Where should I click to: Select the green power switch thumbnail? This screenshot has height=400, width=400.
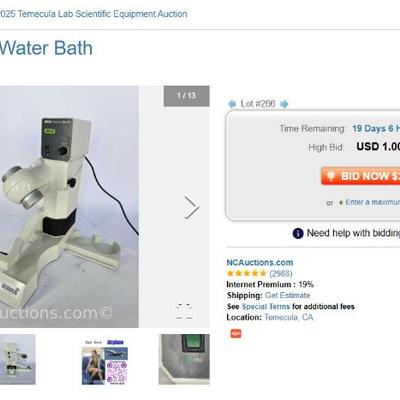coord(184,359)
